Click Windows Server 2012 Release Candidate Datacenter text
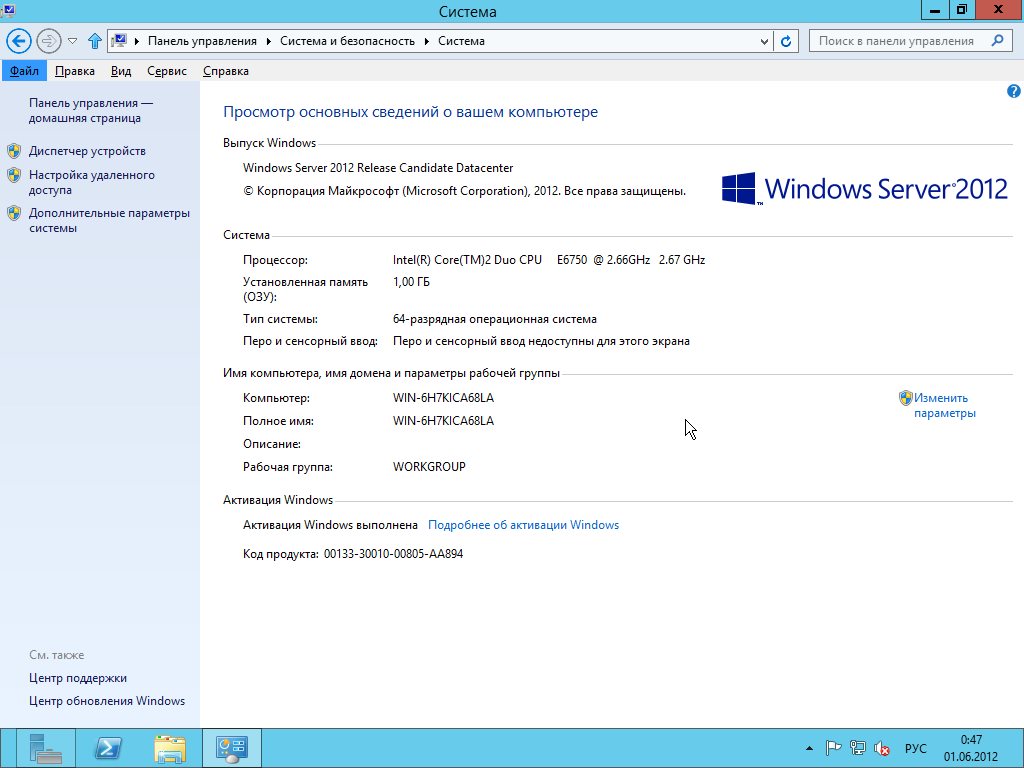Image resolution: width=1024 pixels, height=768 pixels. click(x=378, y=168)
